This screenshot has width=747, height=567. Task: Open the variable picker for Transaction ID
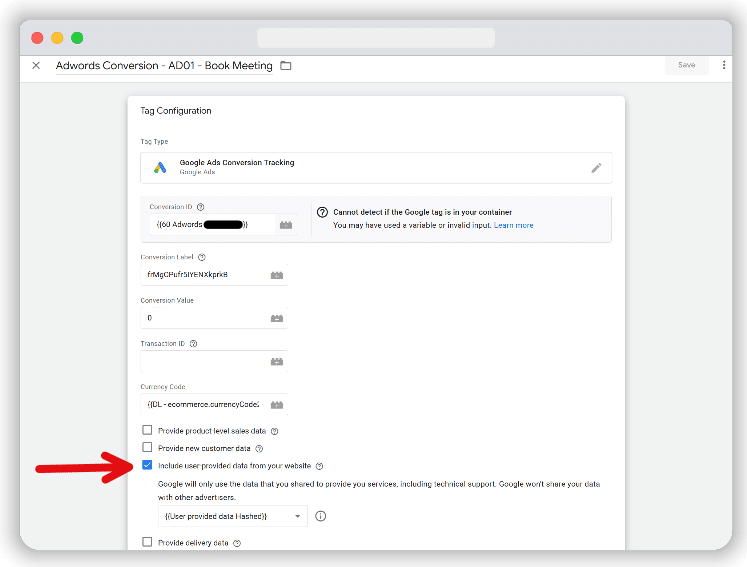tap(277, 362)
